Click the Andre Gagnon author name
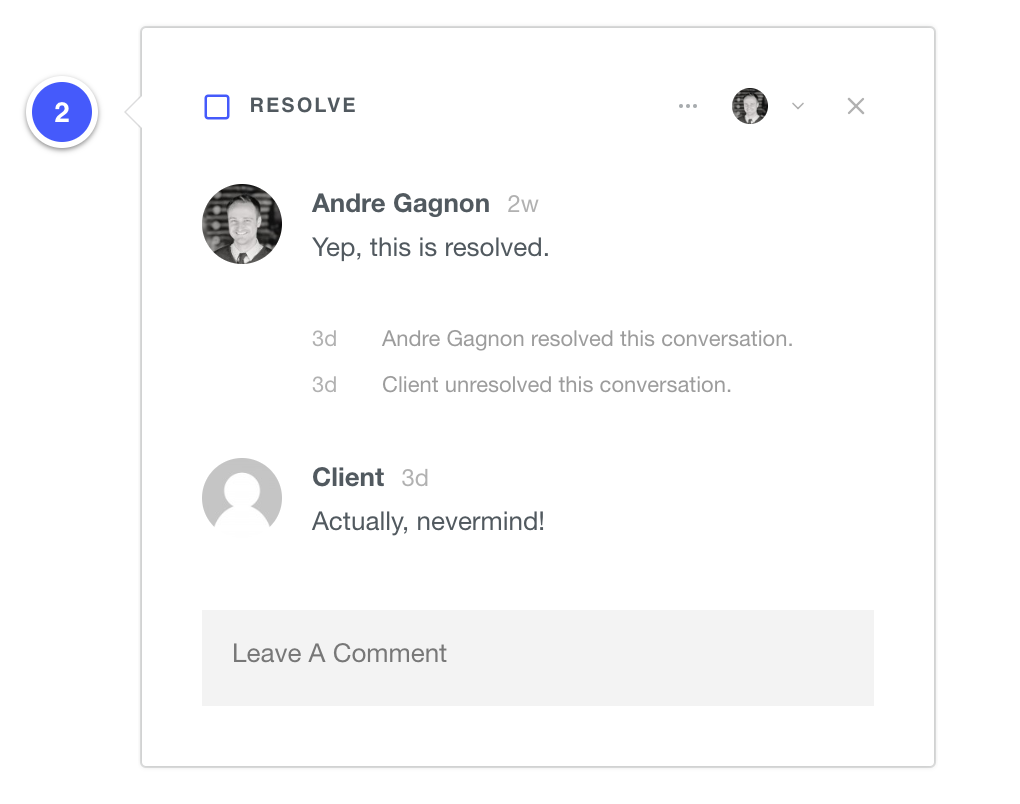Viewport: 1020px width, 804px height. [401, 204]
